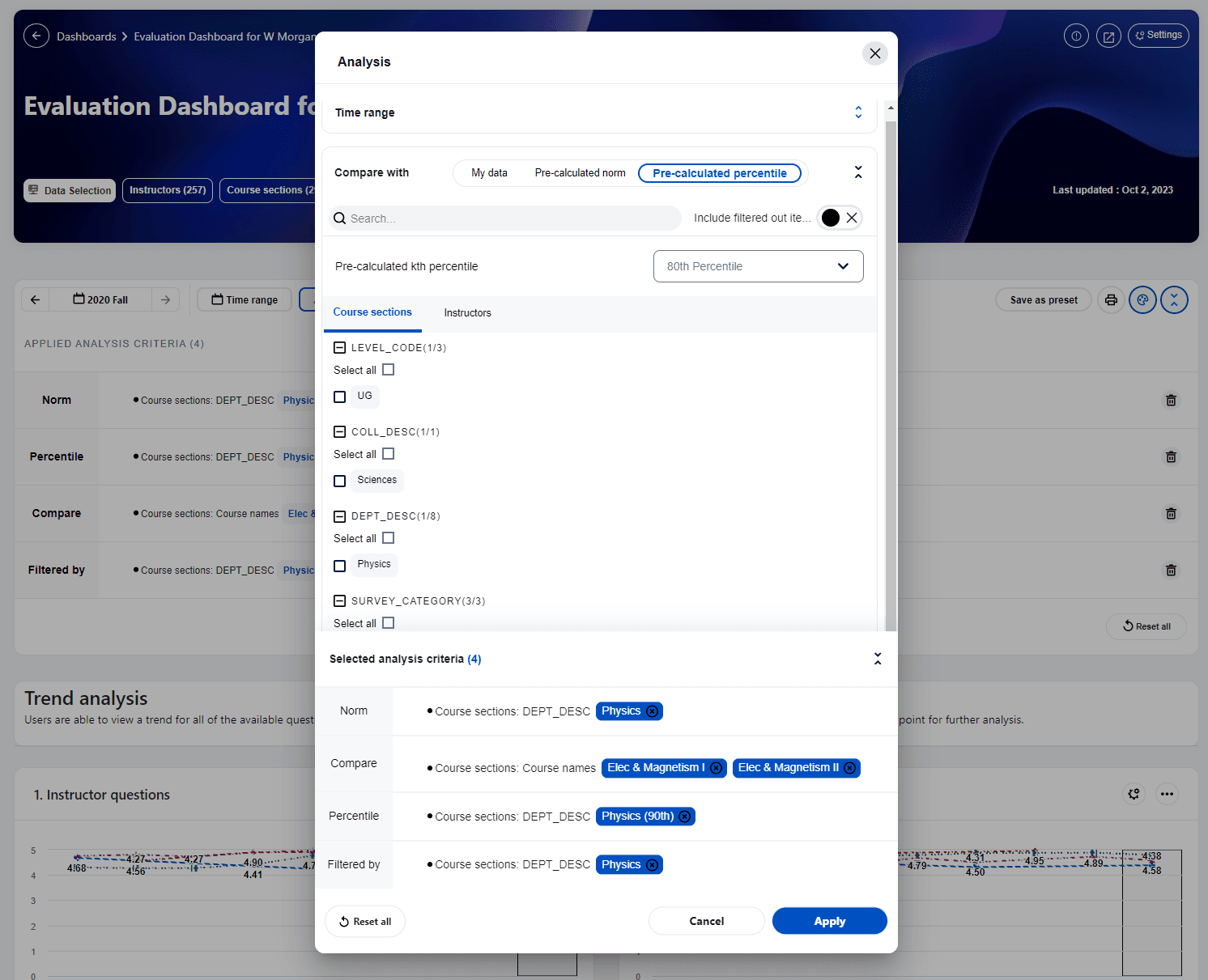Go to previous term arrow
1208x980 pixels.
[35, 299]
